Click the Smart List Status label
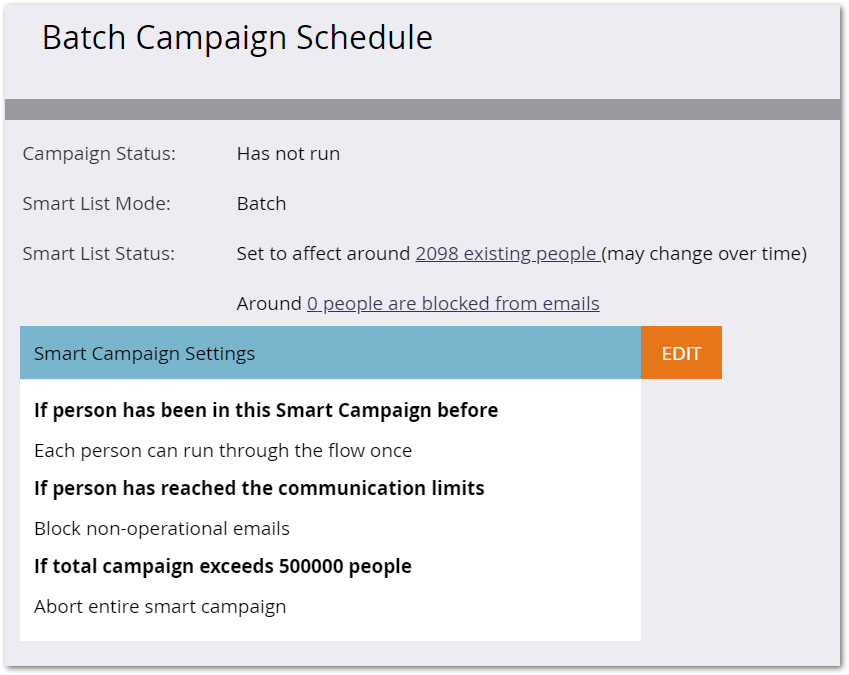The width and height of the screenshot is (849, 675). point(99,253)
